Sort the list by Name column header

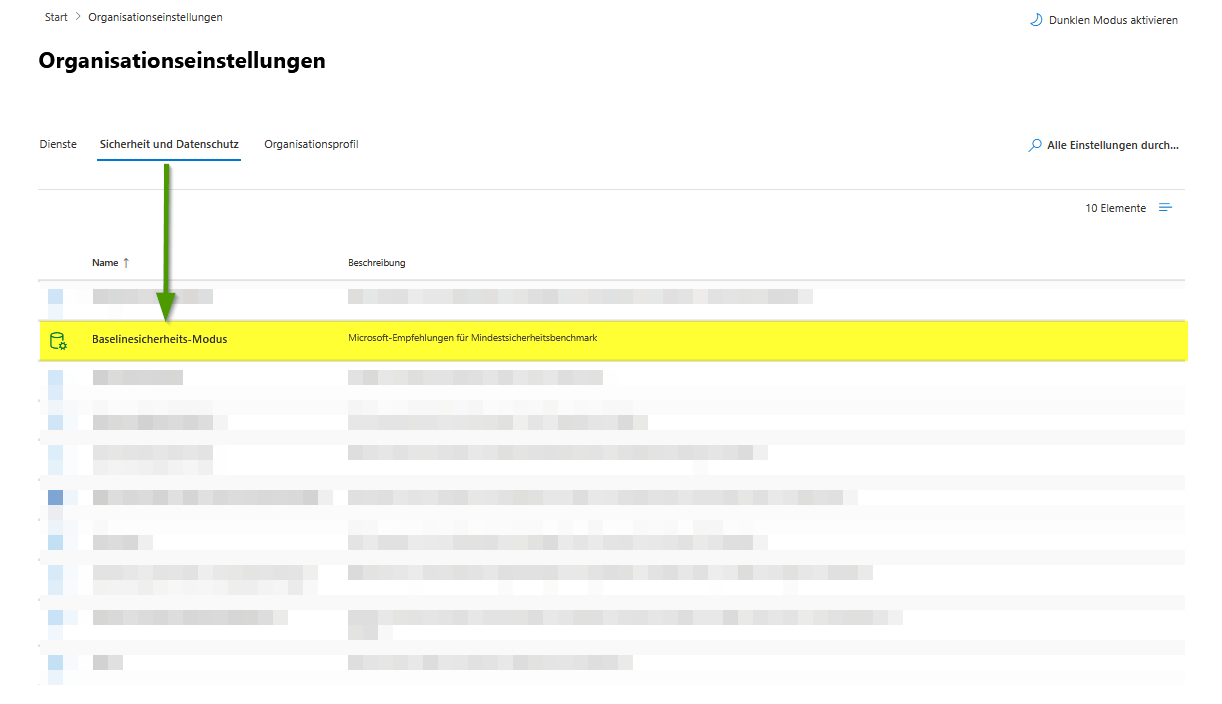tap(105, 263)
